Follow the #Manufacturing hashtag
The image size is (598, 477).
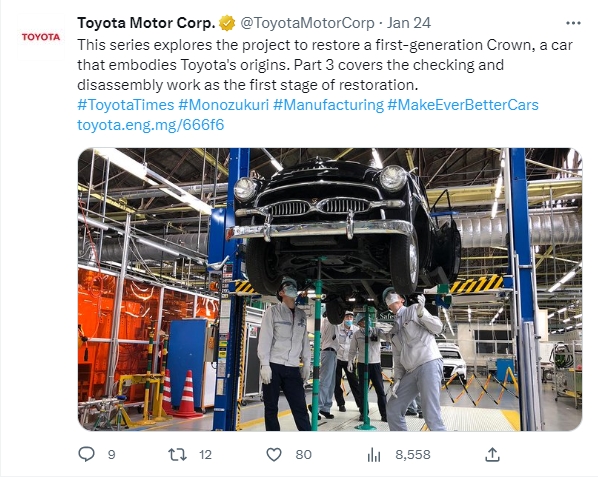click(x=328, y=105)
